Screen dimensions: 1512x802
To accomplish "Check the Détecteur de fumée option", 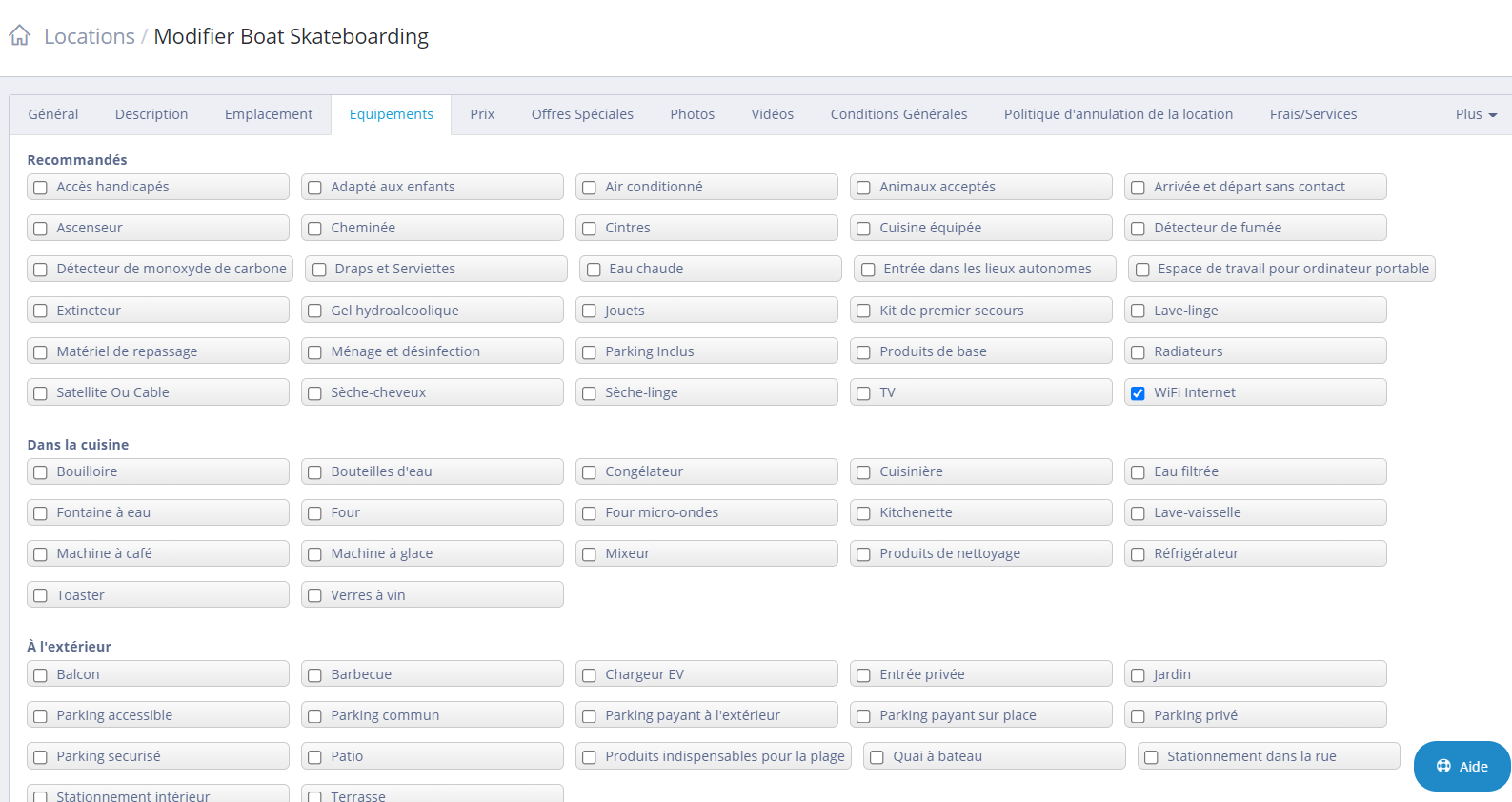I will pyautogui.click(x=1138, y=229).
